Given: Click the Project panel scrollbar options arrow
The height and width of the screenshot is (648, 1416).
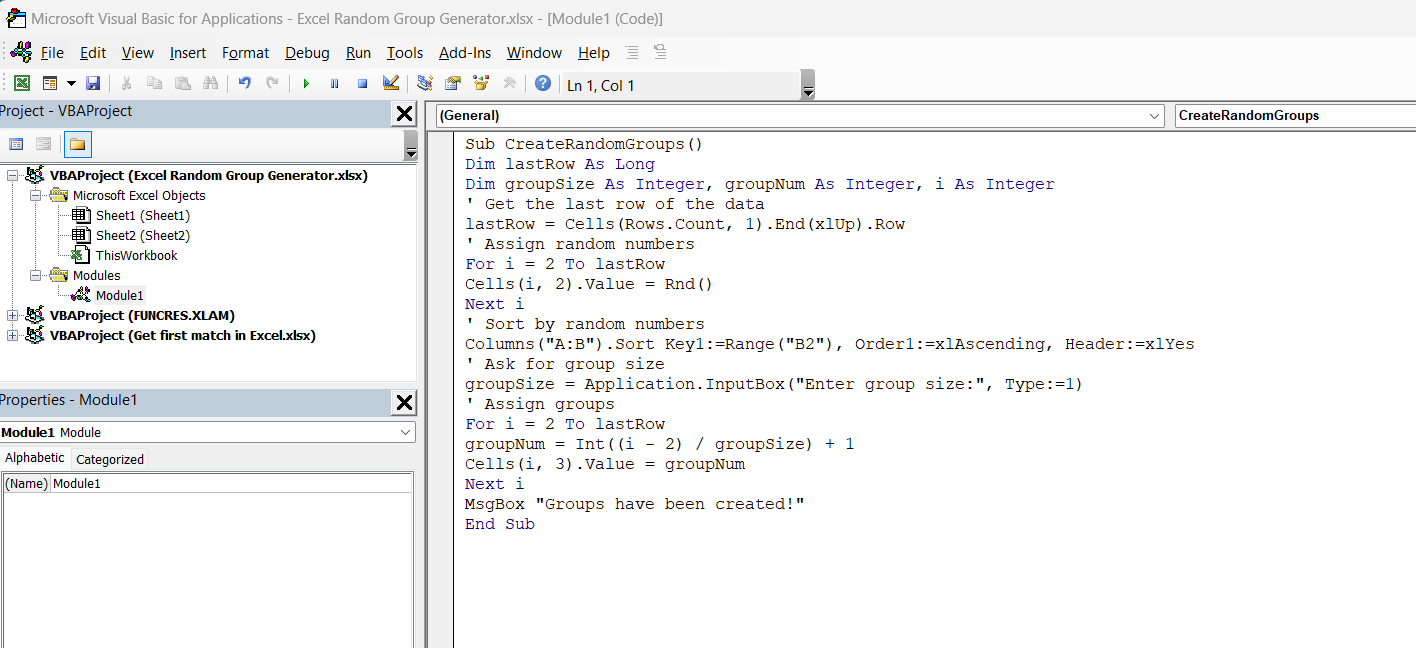Looking at the screenshot, I should [411, 146].
